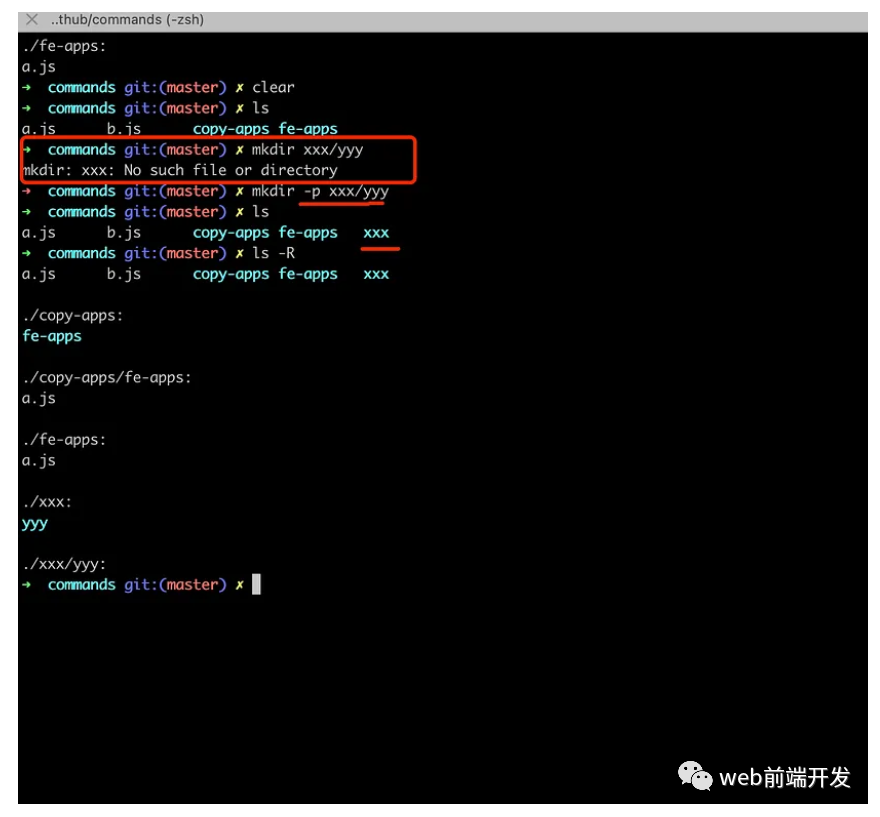
Task: Close the ..thub/commands terminal tab
Action: [32, 20]
